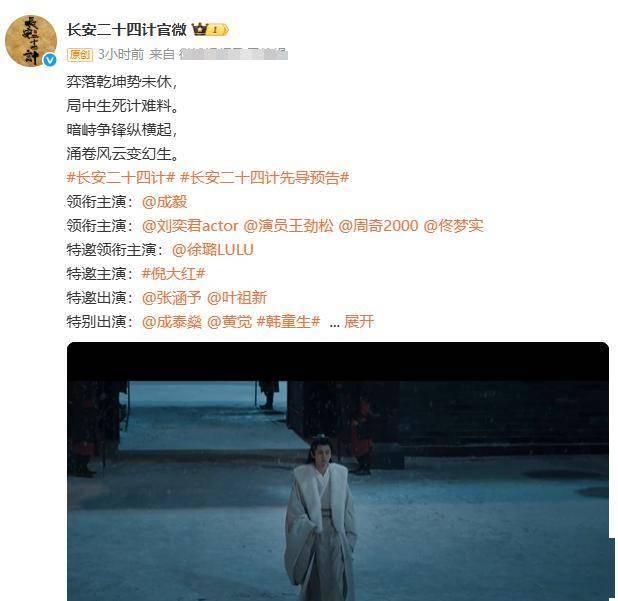This screenshot has height=601, width=618.
Task: Visit the @成泰燊 mention
Action: pyautogui.click(x=172, y=322)
